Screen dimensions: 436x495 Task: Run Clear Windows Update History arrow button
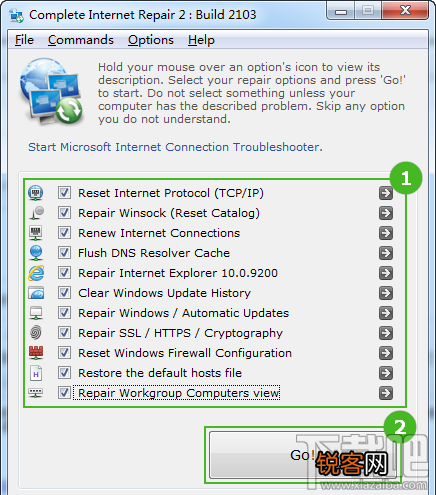coord(386,293)
